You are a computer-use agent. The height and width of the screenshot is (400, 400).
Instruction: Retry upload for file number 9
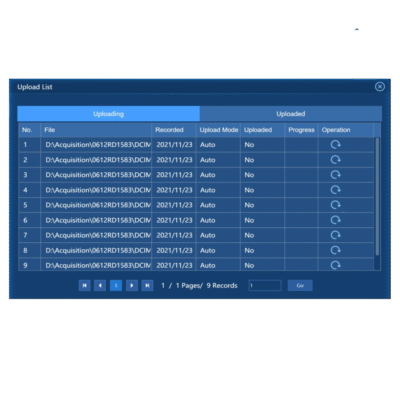coord(335,265)
